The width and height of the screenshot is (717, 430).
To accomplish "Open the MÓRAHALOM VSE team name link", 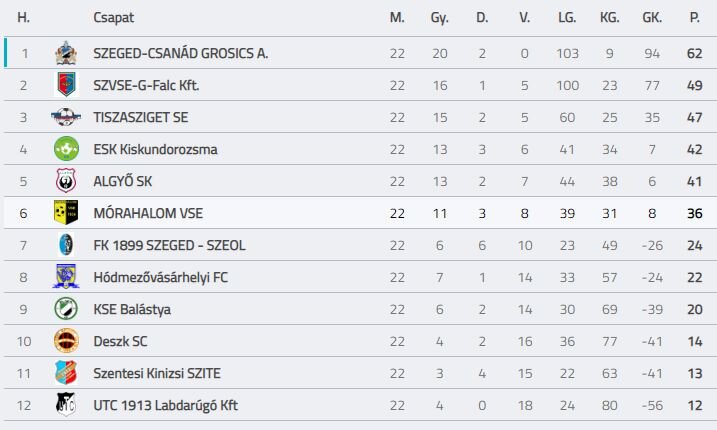I will [x=148, y=213].
